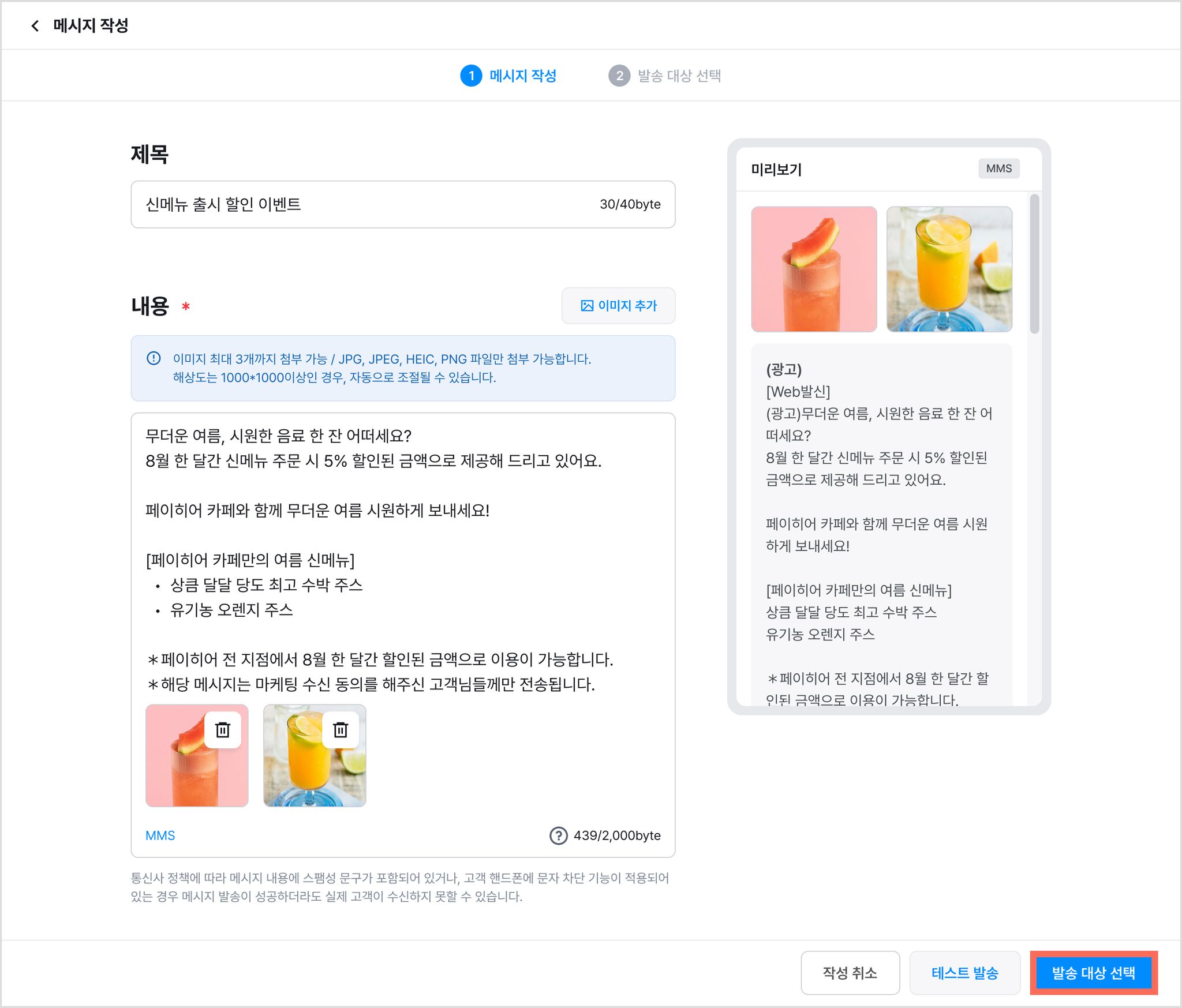Focus the title field 신메뉴 출시 할인 이벤트
This screenshot has width=1182, height=1008.
(x=403, y=204)
